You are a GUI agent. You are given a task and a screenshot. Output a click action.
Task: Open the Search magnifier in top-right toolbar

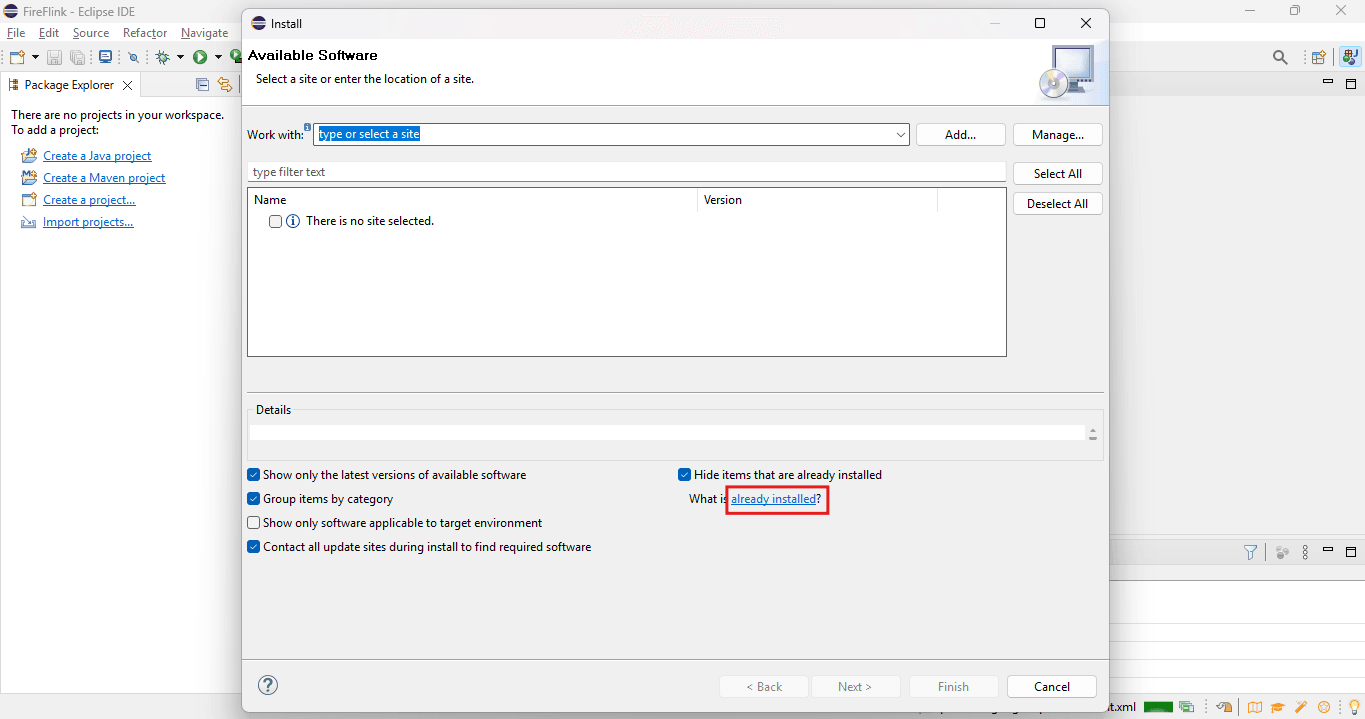click(1280, 57)
